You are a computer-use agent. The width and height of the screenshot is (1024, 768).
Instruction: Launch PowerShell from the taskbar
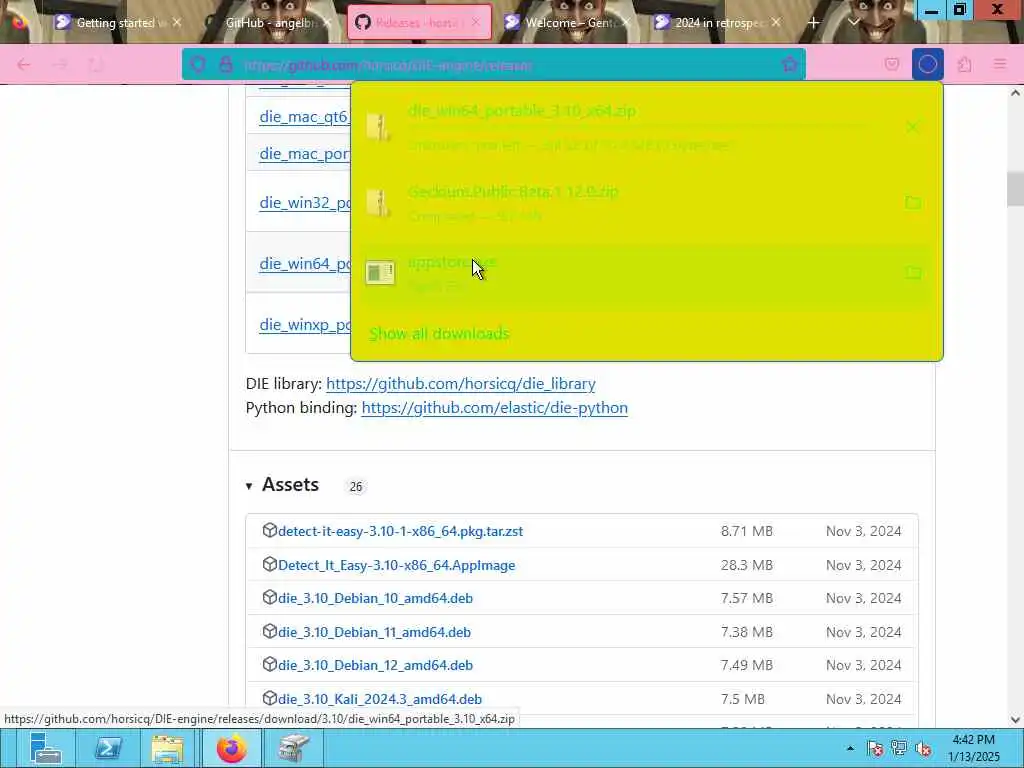point(108,748)
